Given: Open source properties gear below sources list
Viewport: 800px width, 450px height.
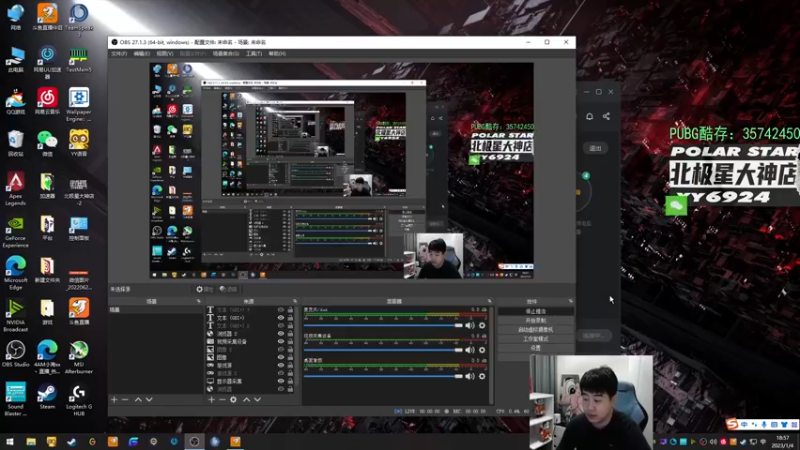Looking at the screenshot, I should [x=233, y=399].
